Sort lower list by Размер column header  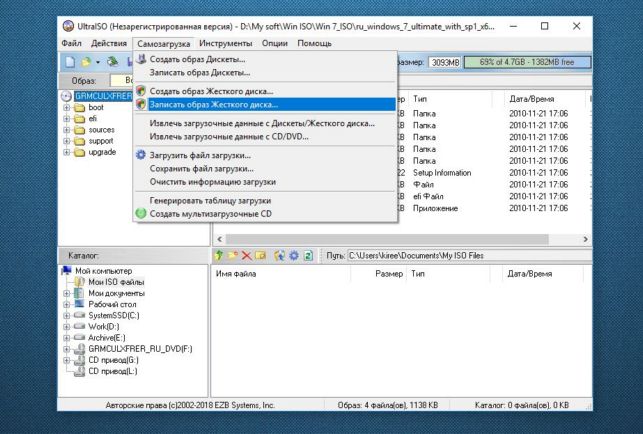point(378,274)
